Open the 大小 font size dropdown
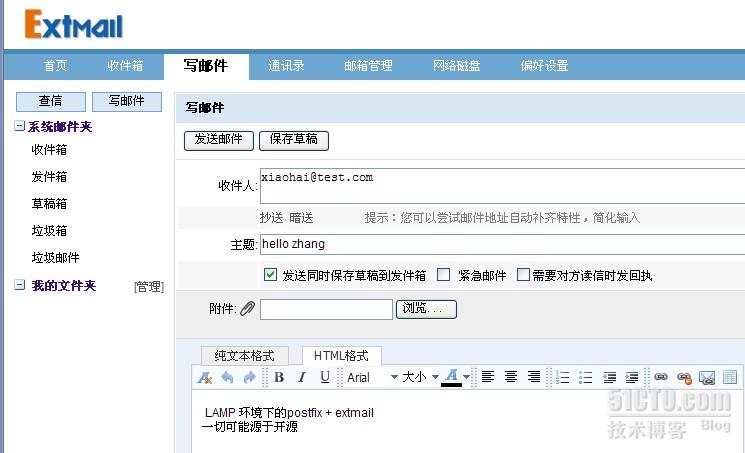Viewport: 745px width, 453px height. click(420, 377)
